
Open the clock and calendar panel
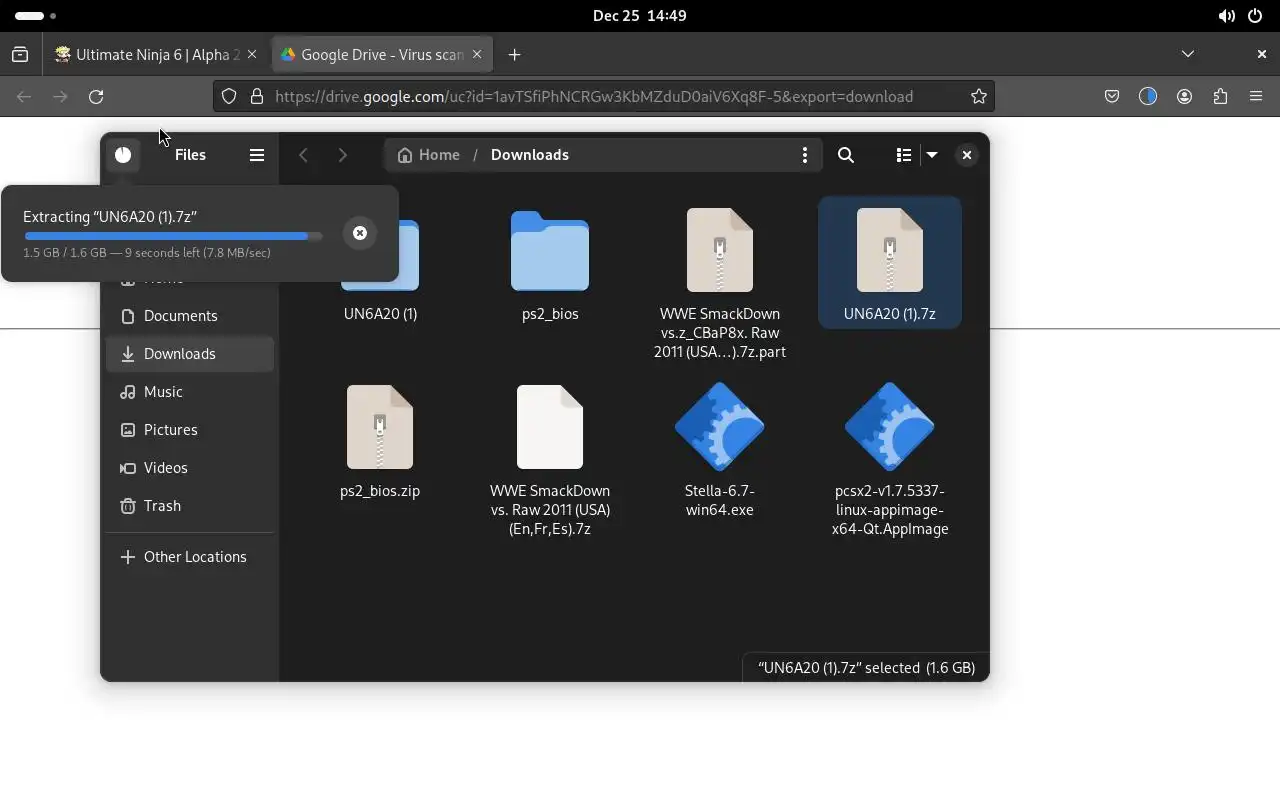639,16
